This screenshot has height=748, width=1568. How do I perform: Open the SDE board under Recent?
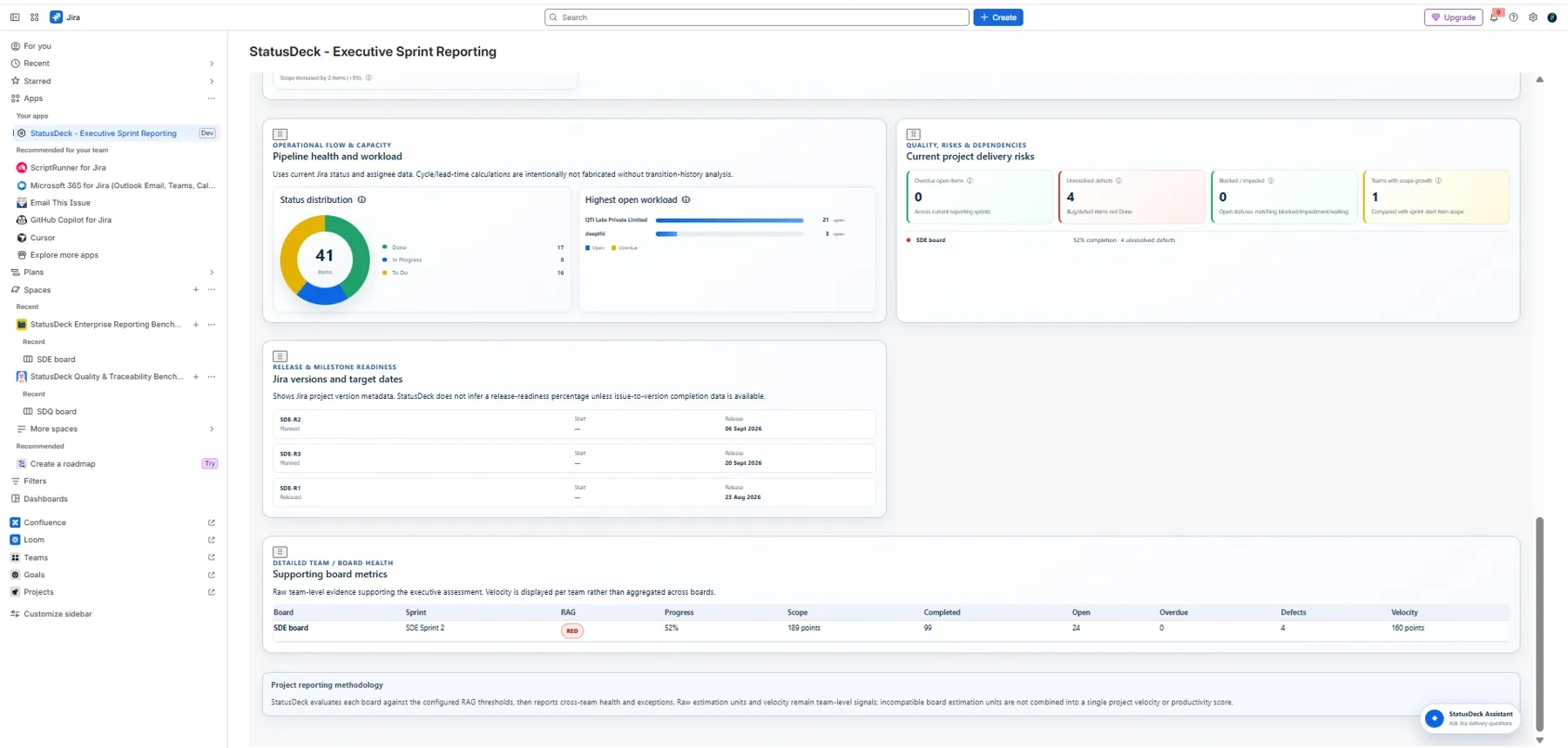pos(56,360)
